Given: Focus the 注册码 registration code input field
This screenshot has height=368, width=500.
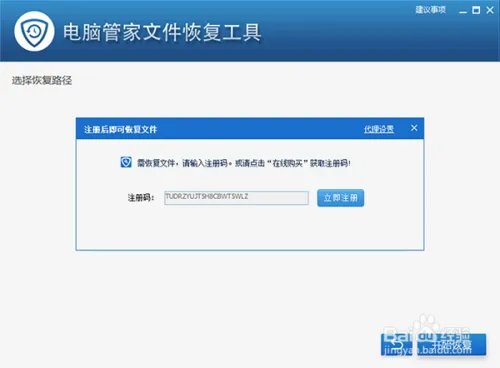Looking at the screenshot, I should (x=236, y=198).
